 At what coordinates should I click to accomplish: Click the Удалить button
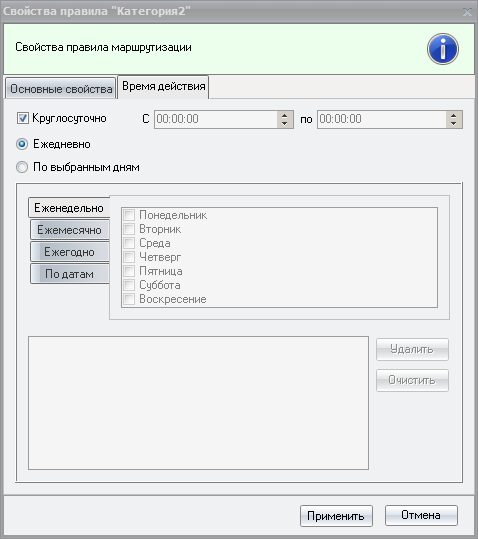(412, 349)
